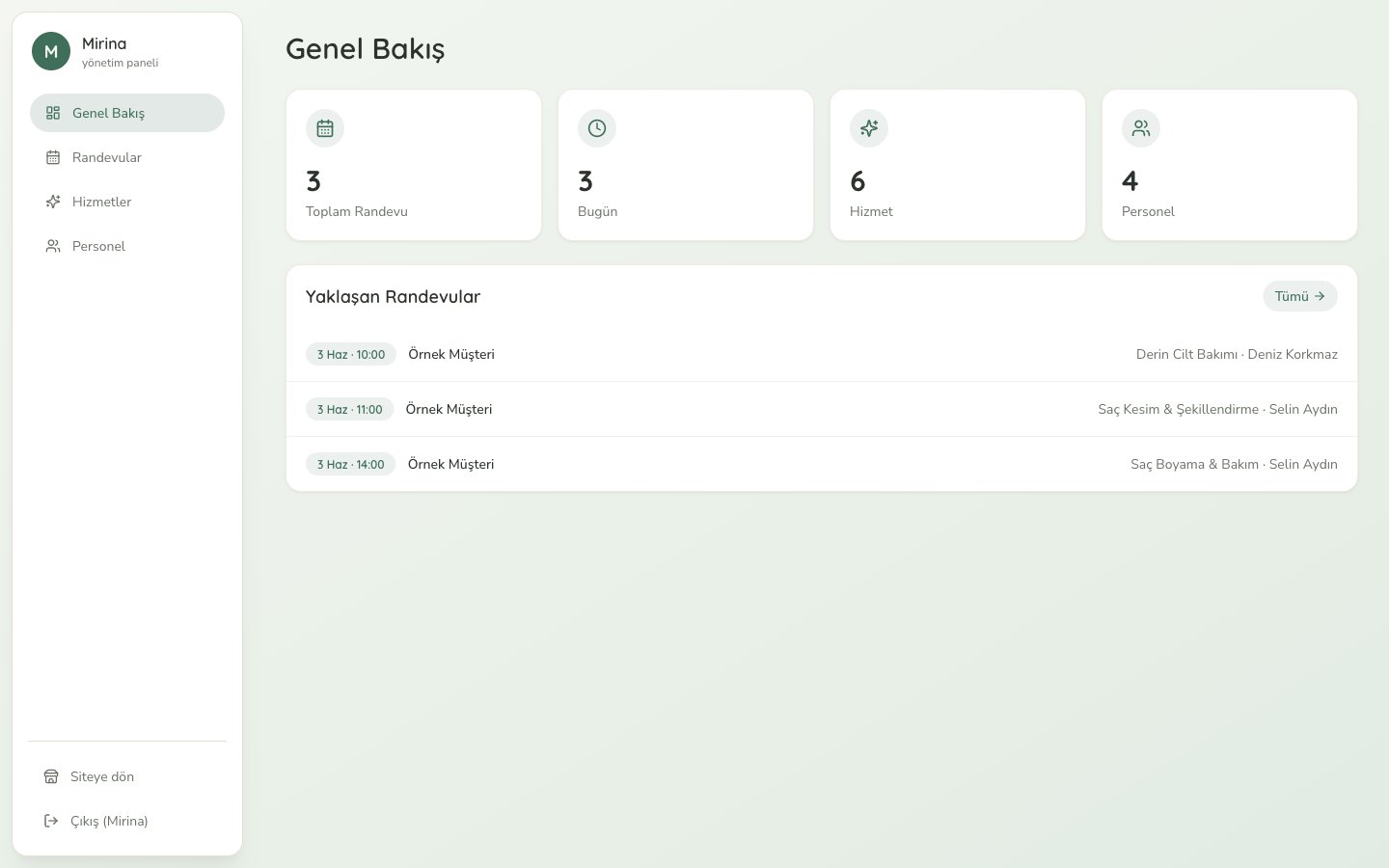1389x868 pixels.
Task: Open the Saç Boyama & Bakım appointment
Action: point(822,464)
